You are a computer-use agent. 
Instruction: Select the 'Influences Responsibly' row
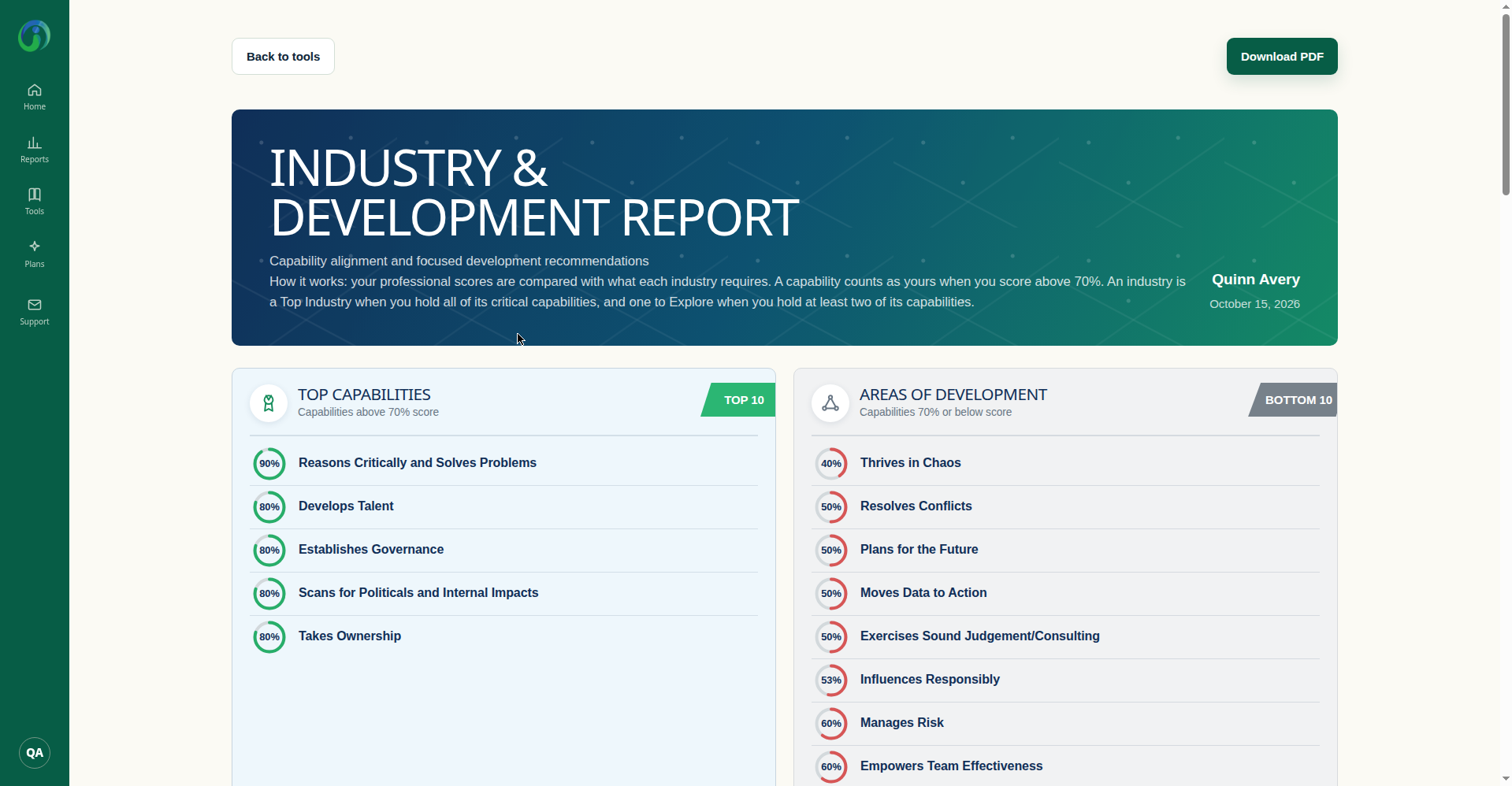point(1065,680)
